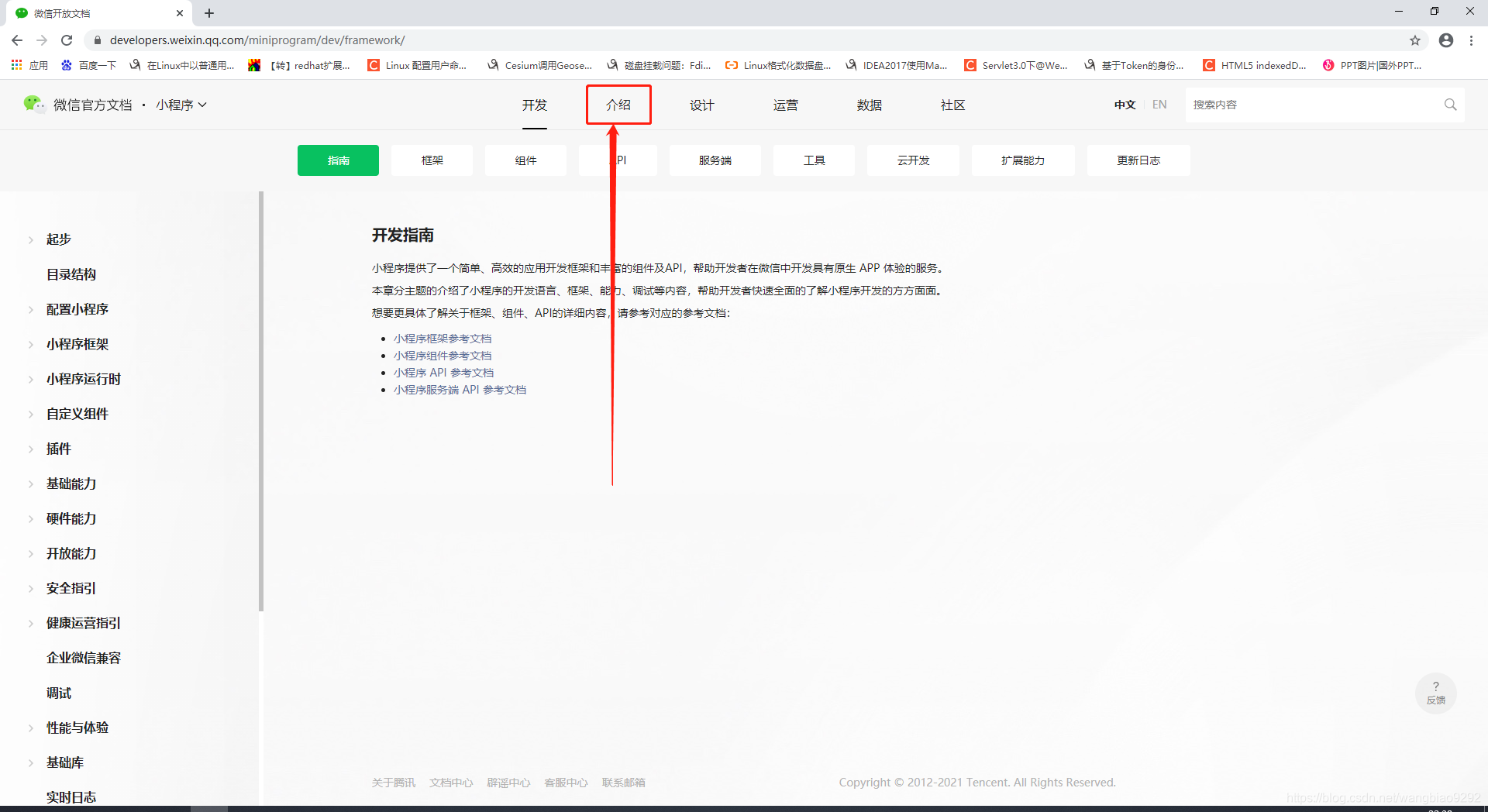Select the 服务端 sub-tab

coord(715,160)
